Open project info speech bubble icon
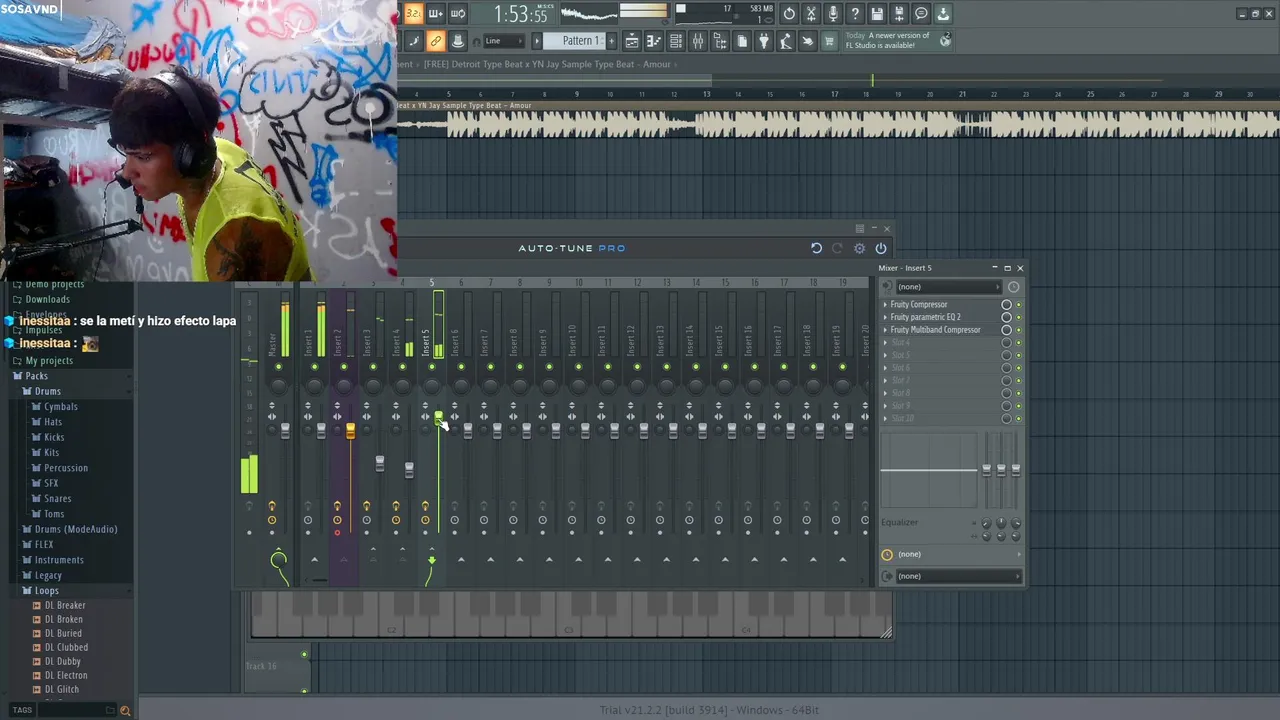This screenshot has height=720, width=1280. tap(921, 14)
